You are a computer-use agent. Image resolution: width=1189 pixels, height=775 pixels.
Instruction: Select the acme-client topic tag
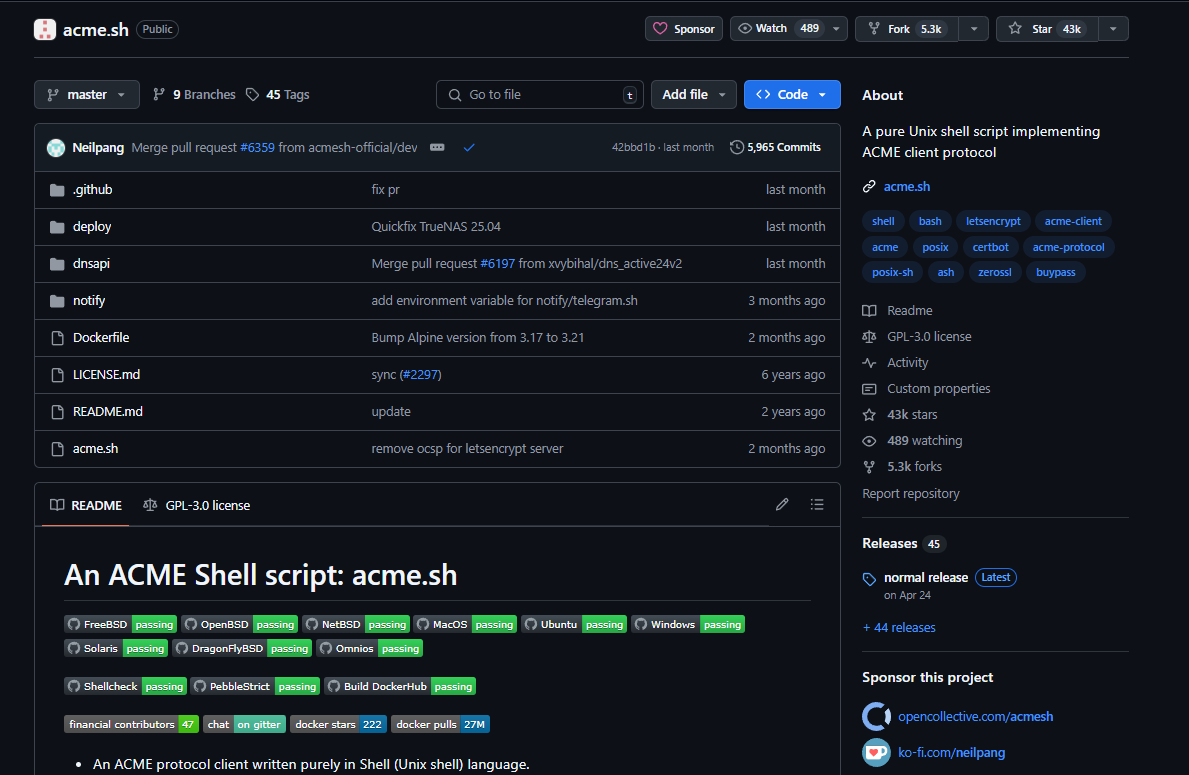coord(1073,221)
